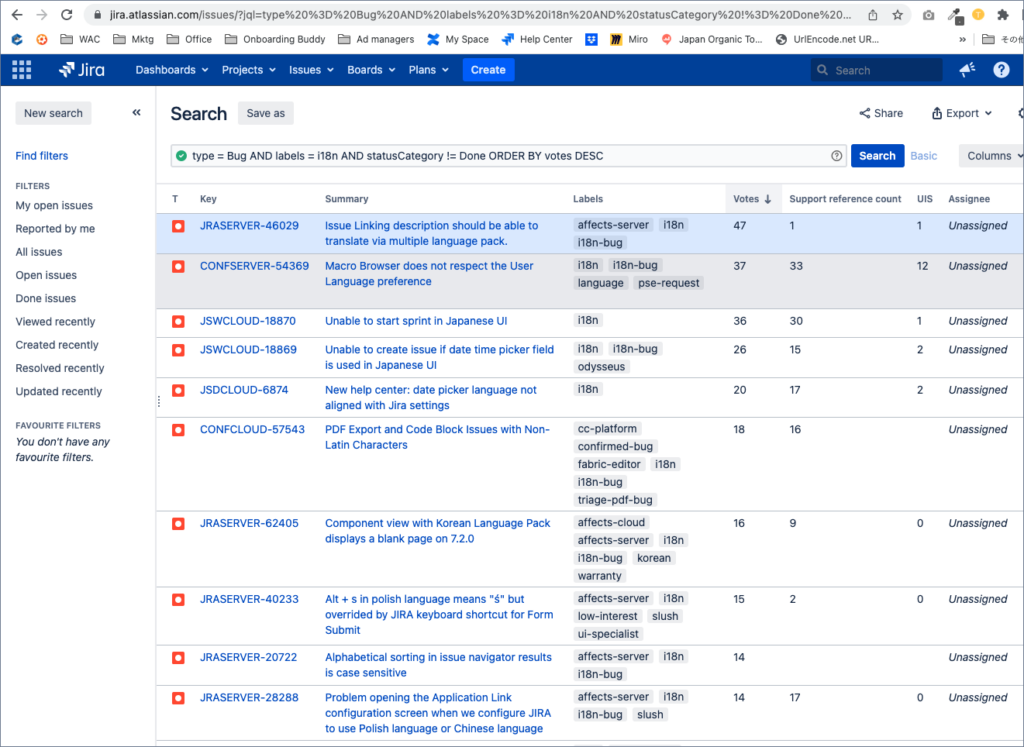This screenshot has height=747, width=1024.
Task: Open the browser extensions puzzle icon
Action: click(1003, 14)
